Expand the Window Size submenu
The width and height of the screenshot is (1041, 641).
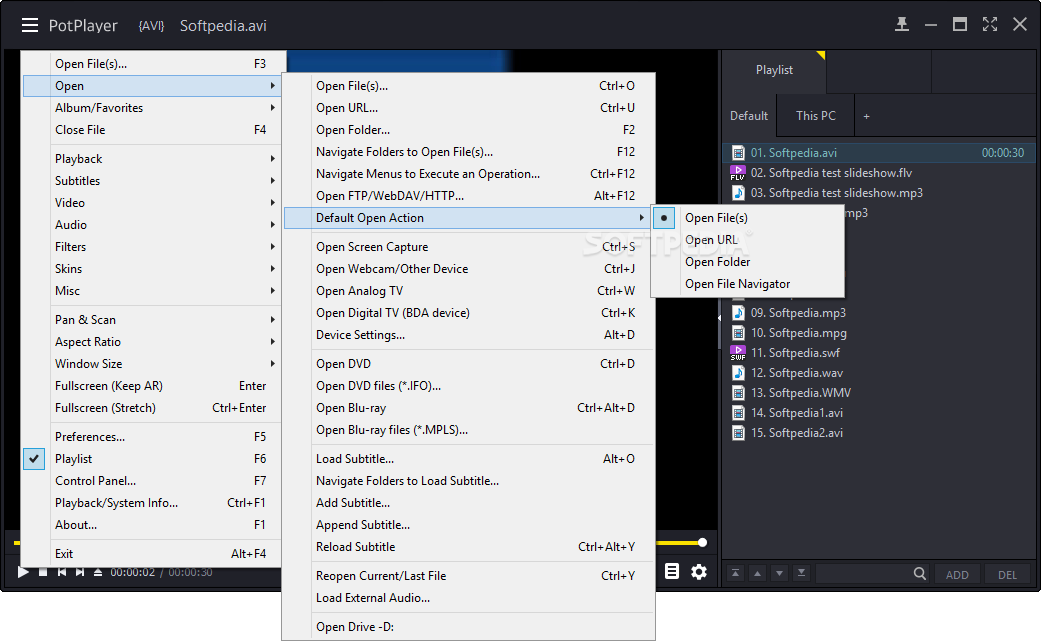152,363
